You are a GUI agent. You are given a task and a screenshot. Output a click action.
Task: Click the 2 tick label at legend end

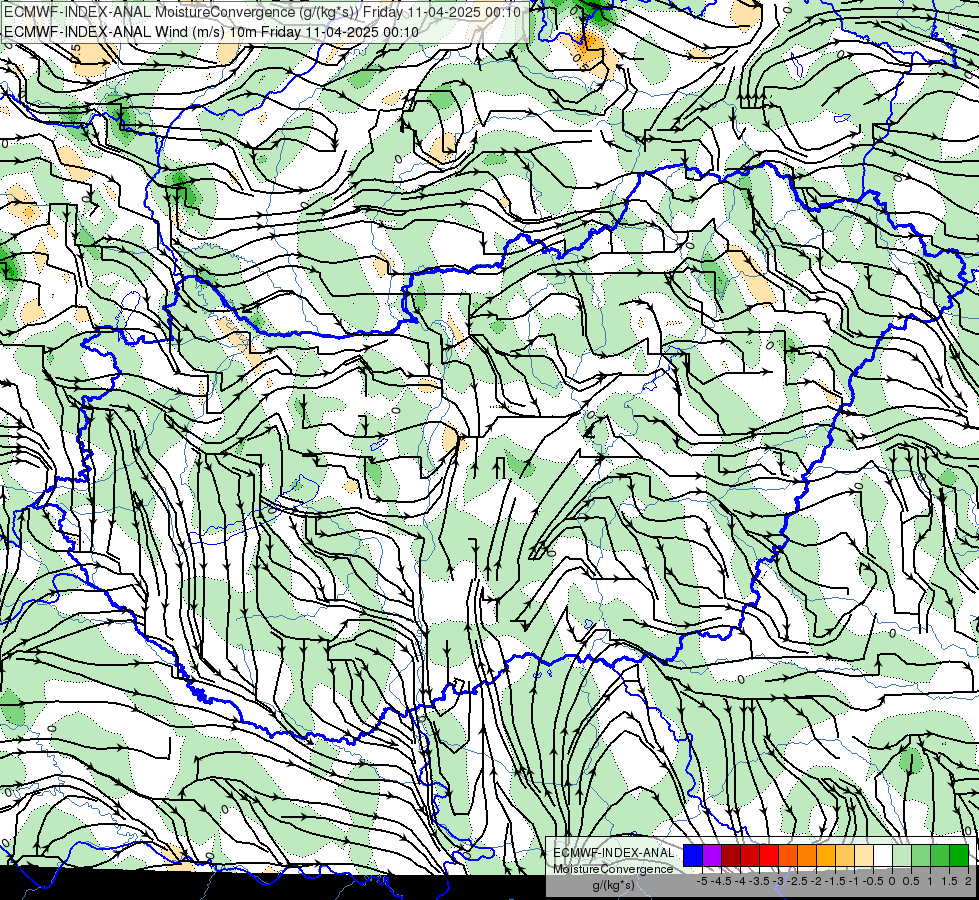[x=968, y=881]
